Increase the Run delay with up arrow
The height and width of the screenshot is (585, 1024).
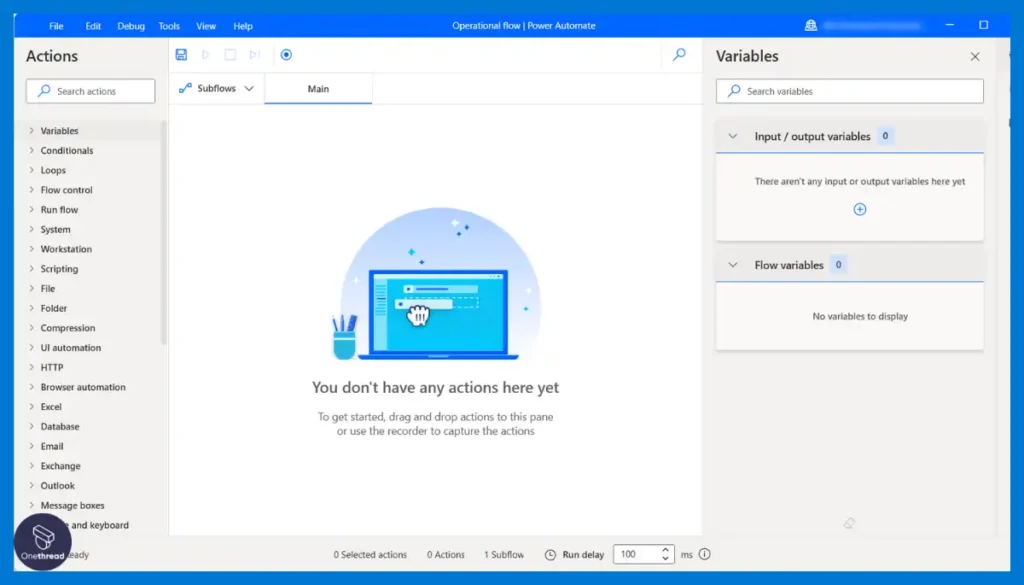tap(665, 550)
